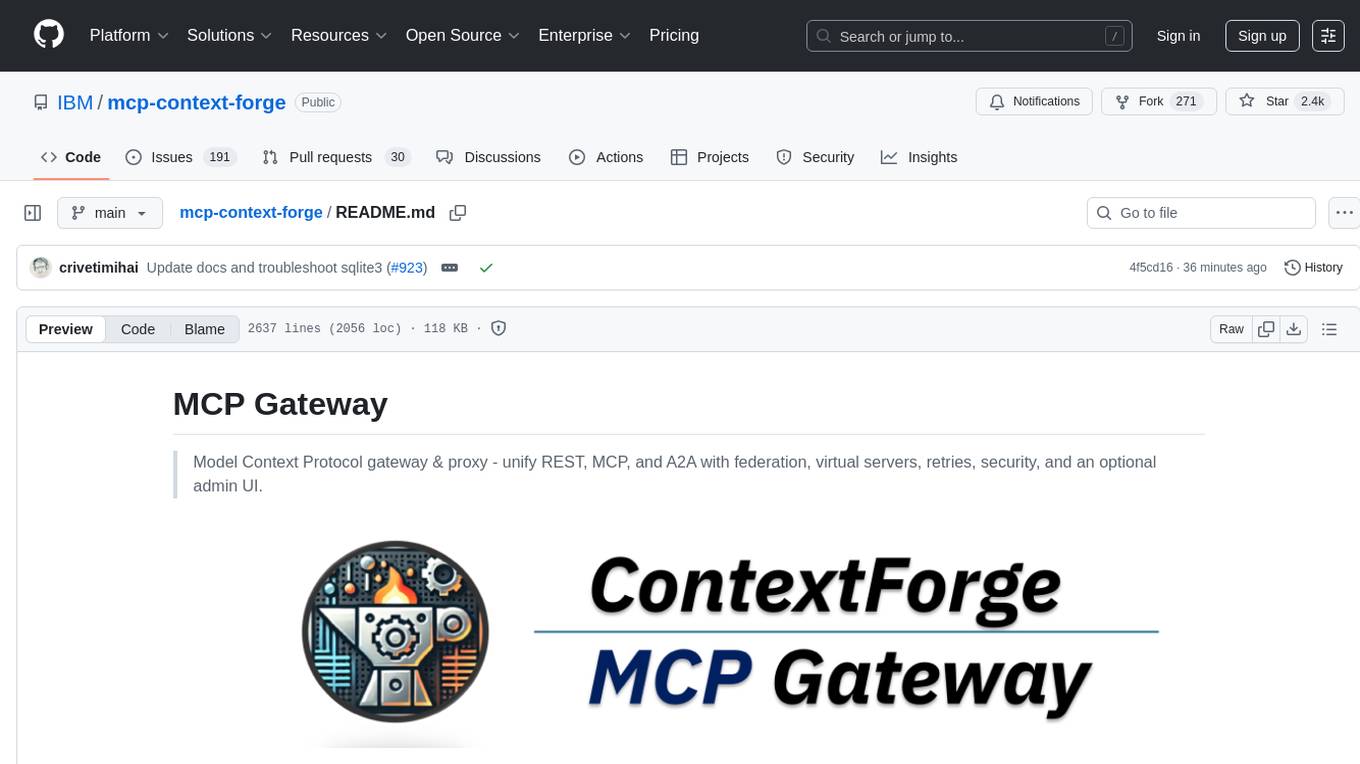This screenshot has width=1360, height=764.
Task: Select the Code view
Action: pos(138,329)
